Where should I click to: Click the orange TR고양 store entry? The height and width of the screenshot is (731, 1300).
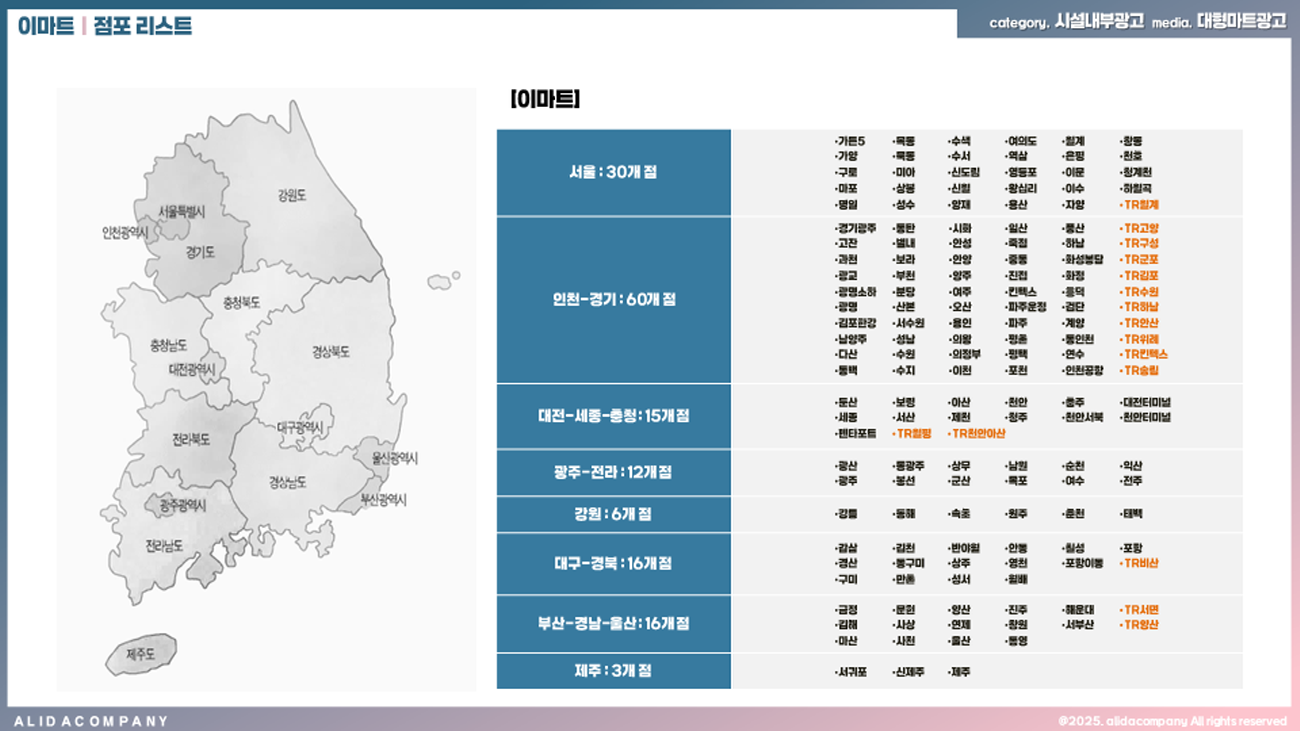[x=1140, y=228]
